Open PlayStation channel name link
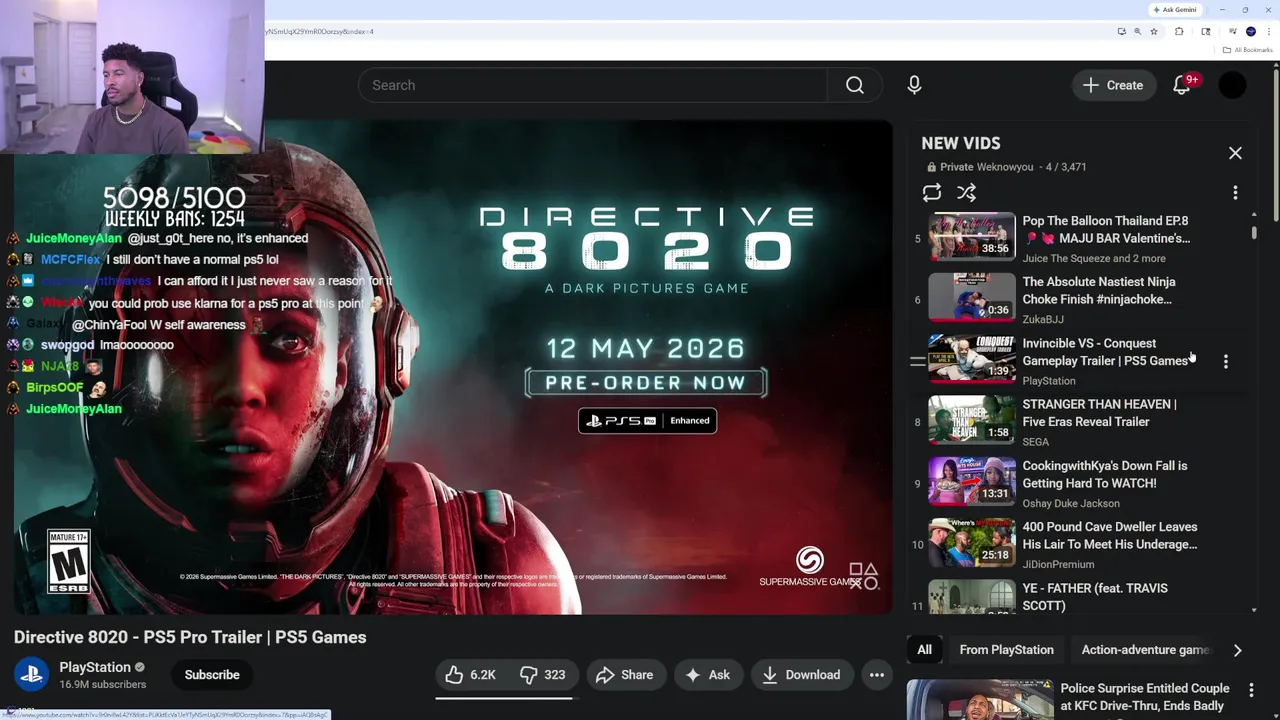Viewport: 1280px width, 720px height. [x=95, y=667]
